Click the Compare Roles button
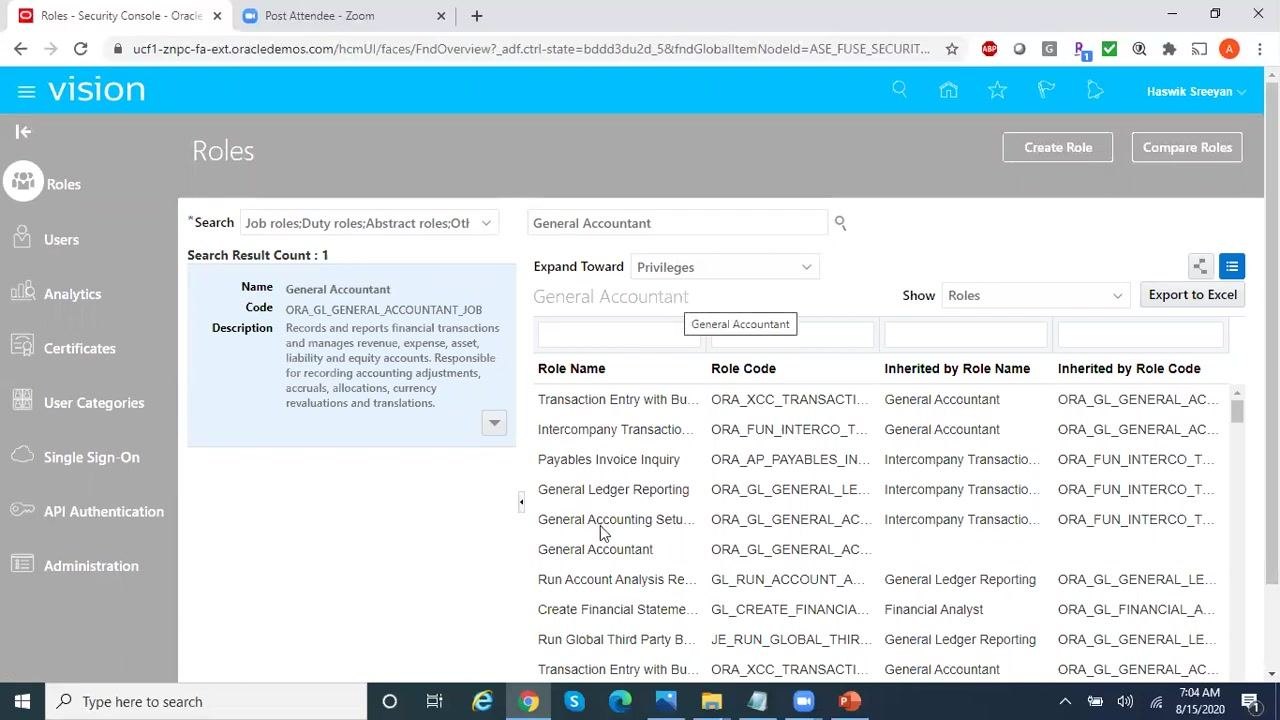The image size is (1280, 720). pyautogui.click(x=1187, y=147)
